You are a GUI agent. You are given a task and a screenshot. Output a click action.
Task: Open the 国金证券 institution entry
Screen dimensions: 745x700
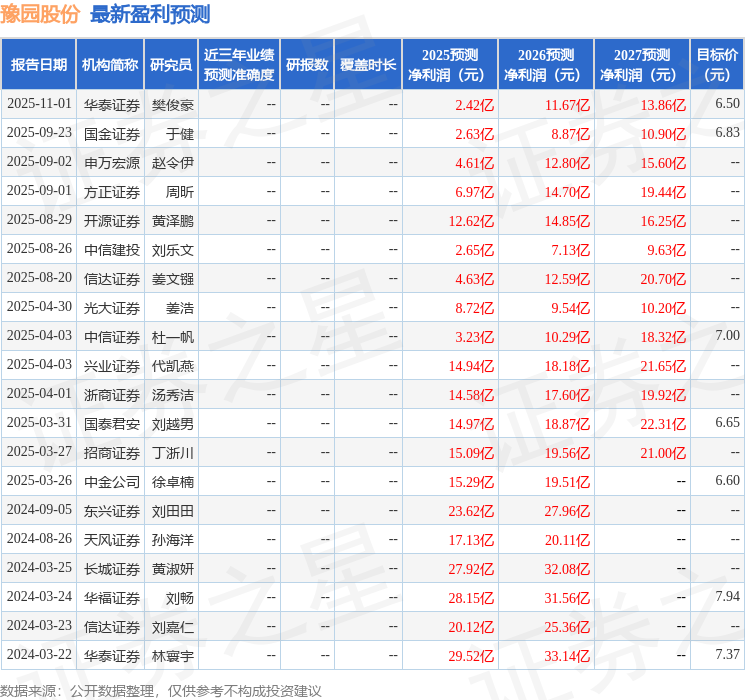pyautogui.click(x=111, y=133)
